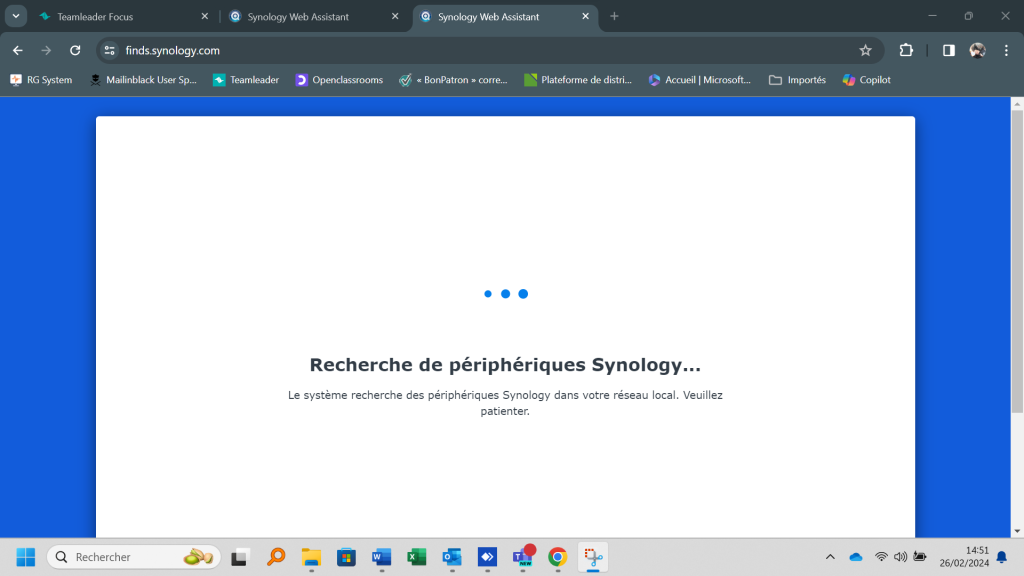Viewport: 1024px width, 576px height.
Task: Bookmark this page with the star icon
Action: coord(865,50)
